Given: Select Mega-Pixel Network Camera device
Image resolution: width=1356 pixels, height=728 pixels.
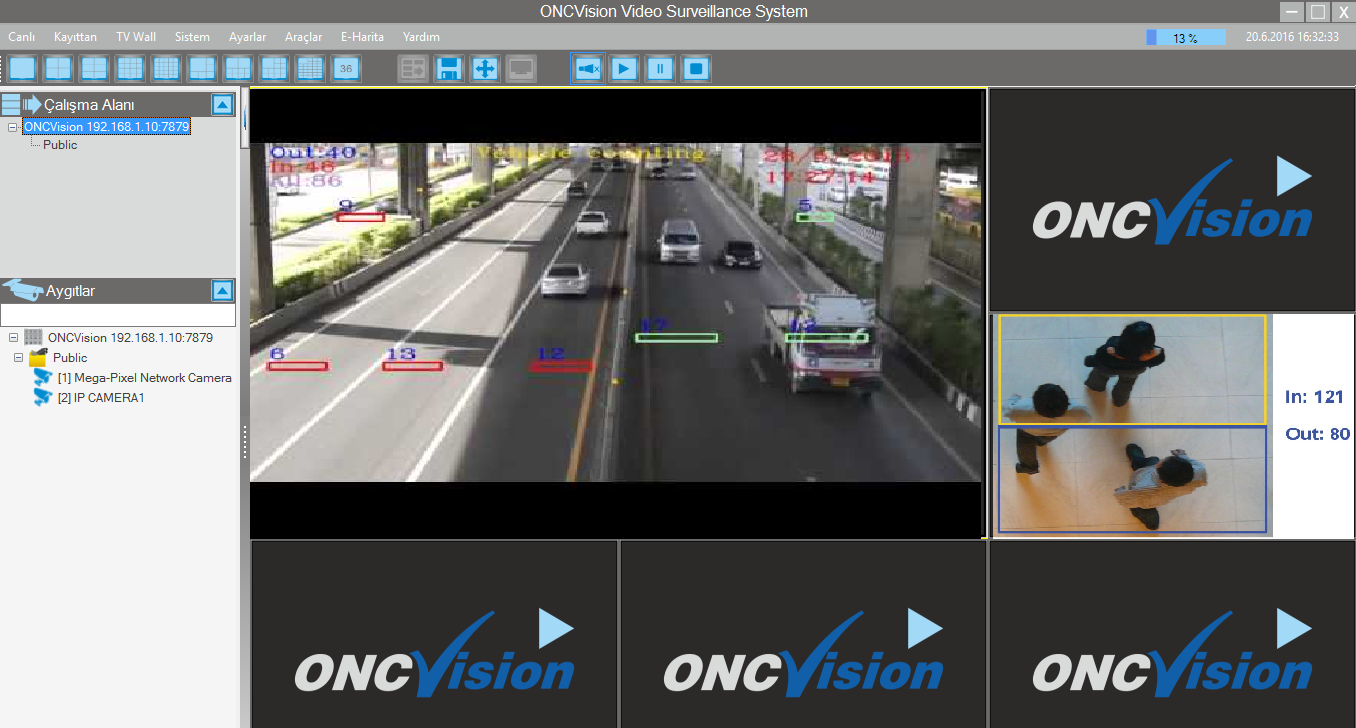Looking at the screenshot, I should coord(144,378).
